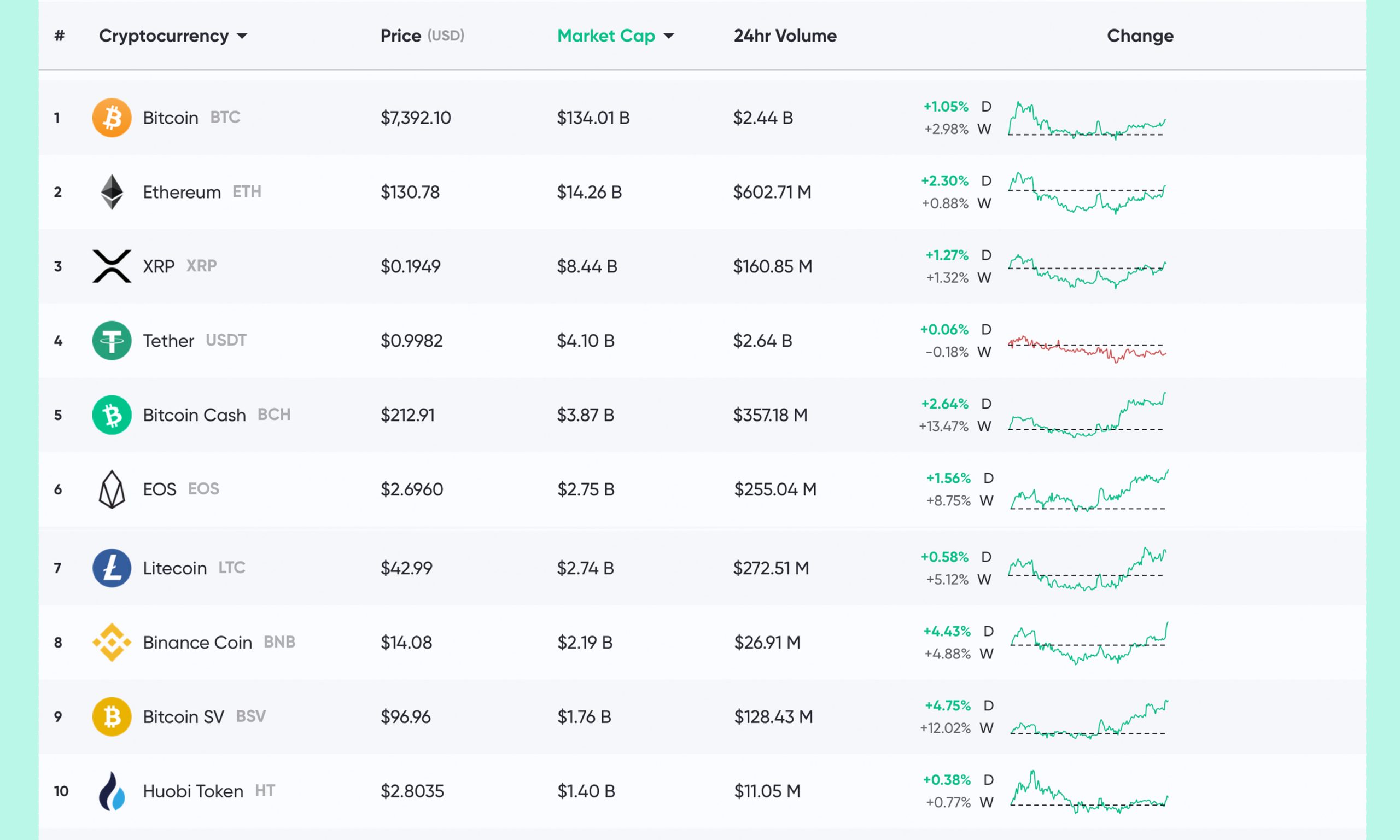Click the BNB ticker symbol

coord(279,642)
